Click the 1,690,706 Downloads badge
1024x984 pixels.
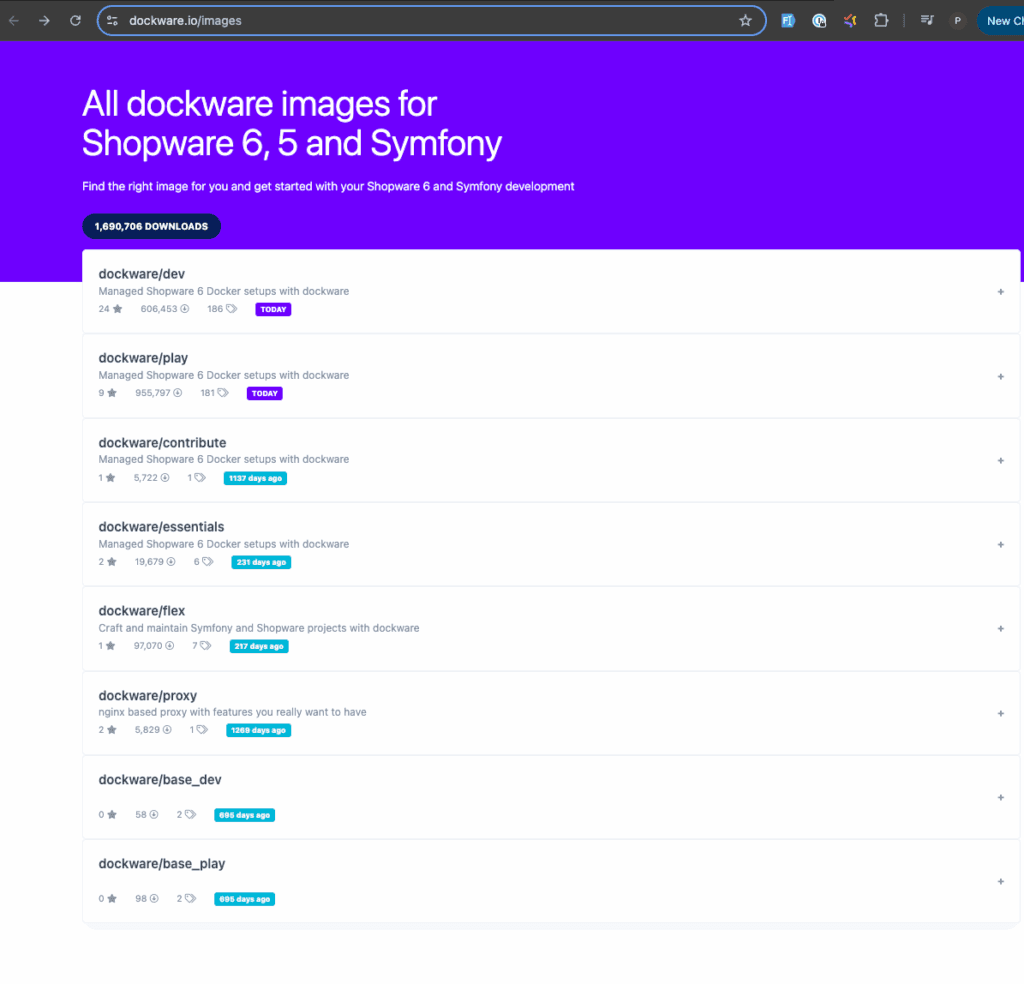click(x=152, y=227)
